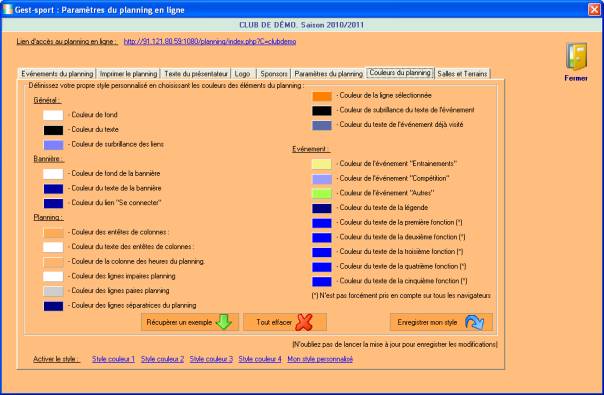Switch to Salles et Terrains tab
Screen dimensions: 604x395
pos(462,74)
